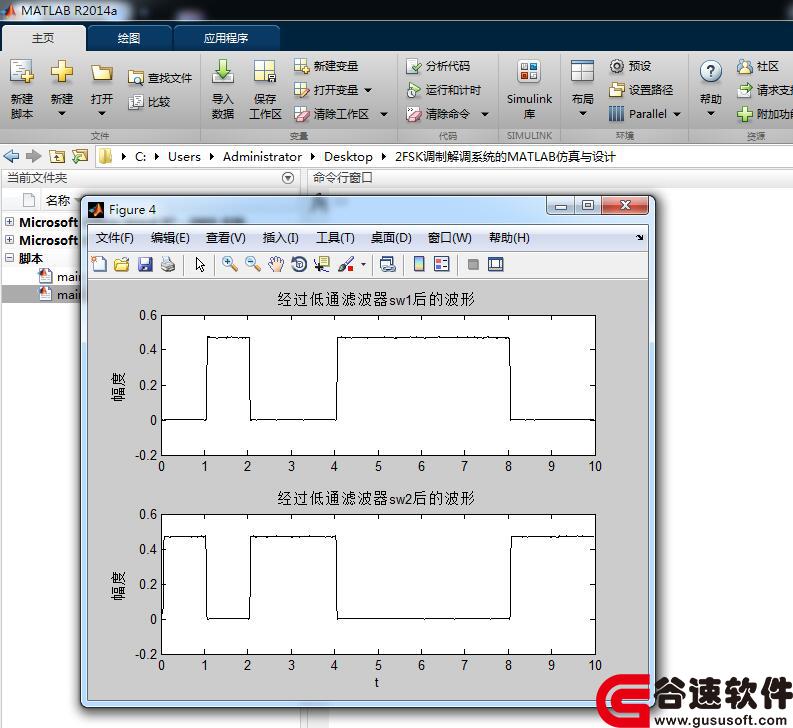Insert Legend via toolbar icon

442,264
